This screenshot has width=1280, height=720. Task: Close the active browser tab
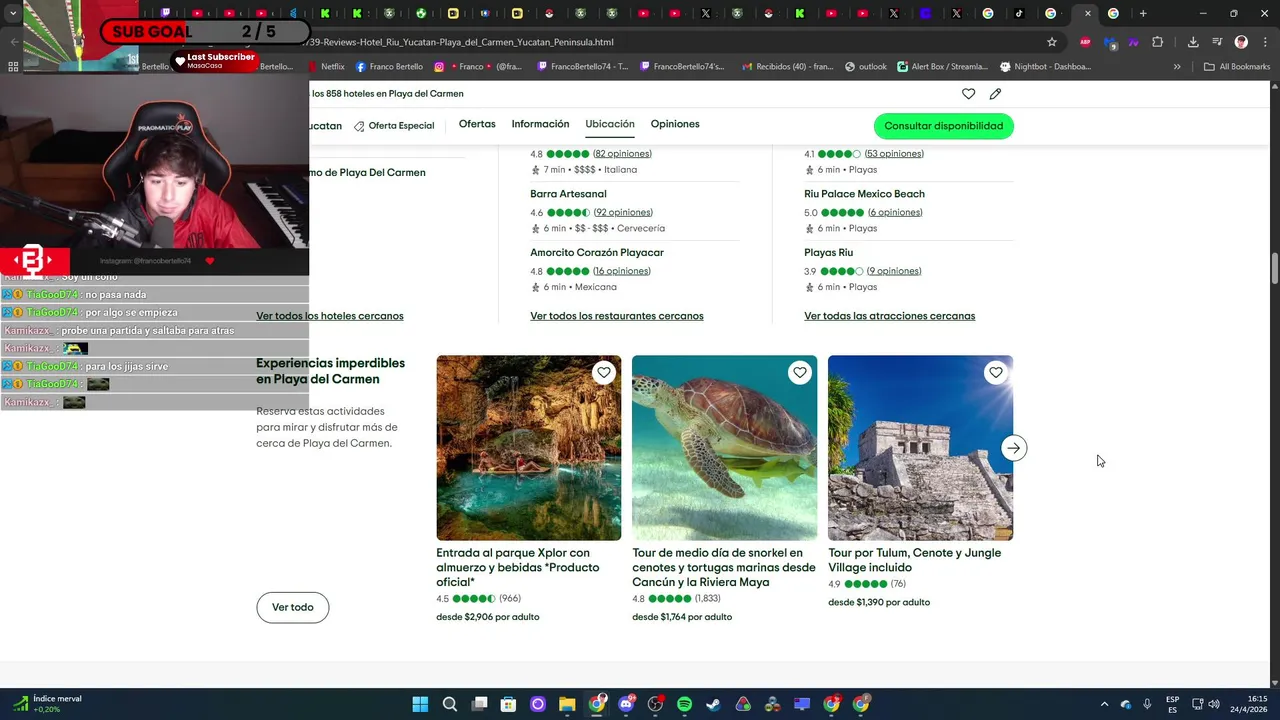pyautogui.click(x=1088, y=14)
